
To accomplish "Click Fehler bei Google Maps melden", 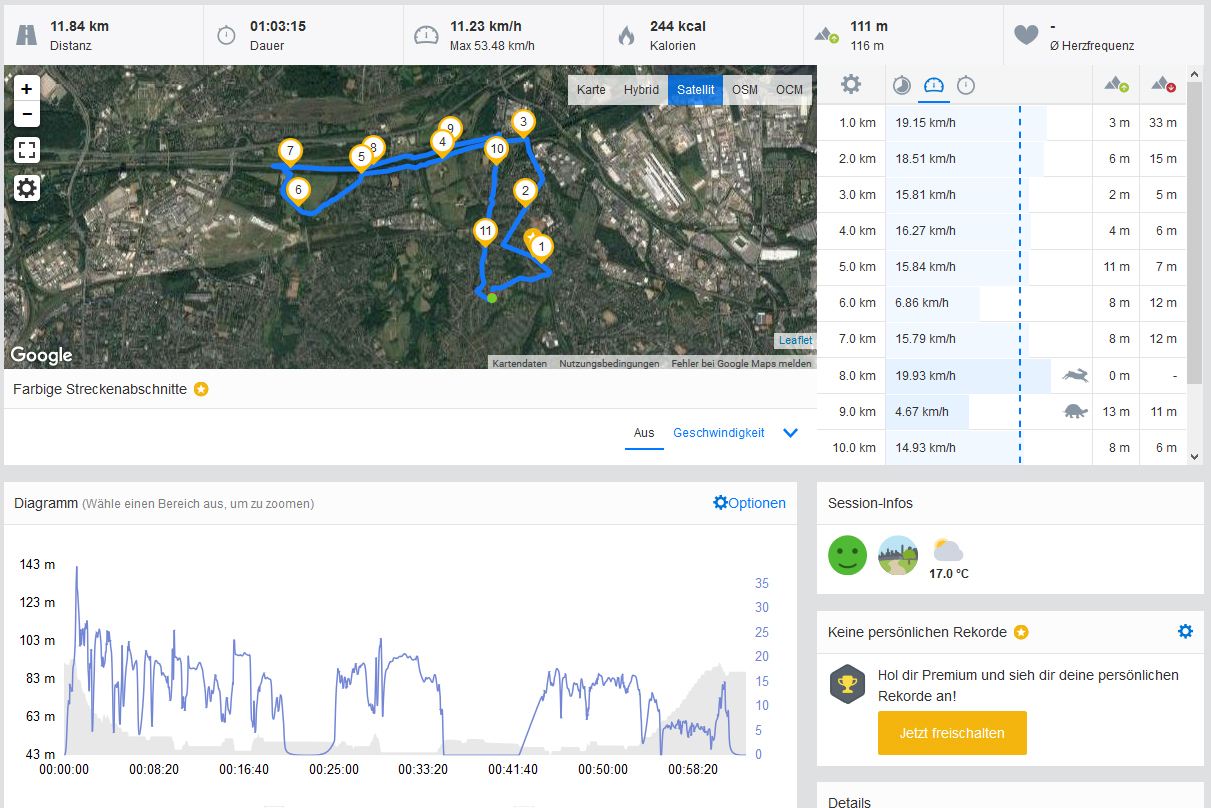I will (741, 364).
